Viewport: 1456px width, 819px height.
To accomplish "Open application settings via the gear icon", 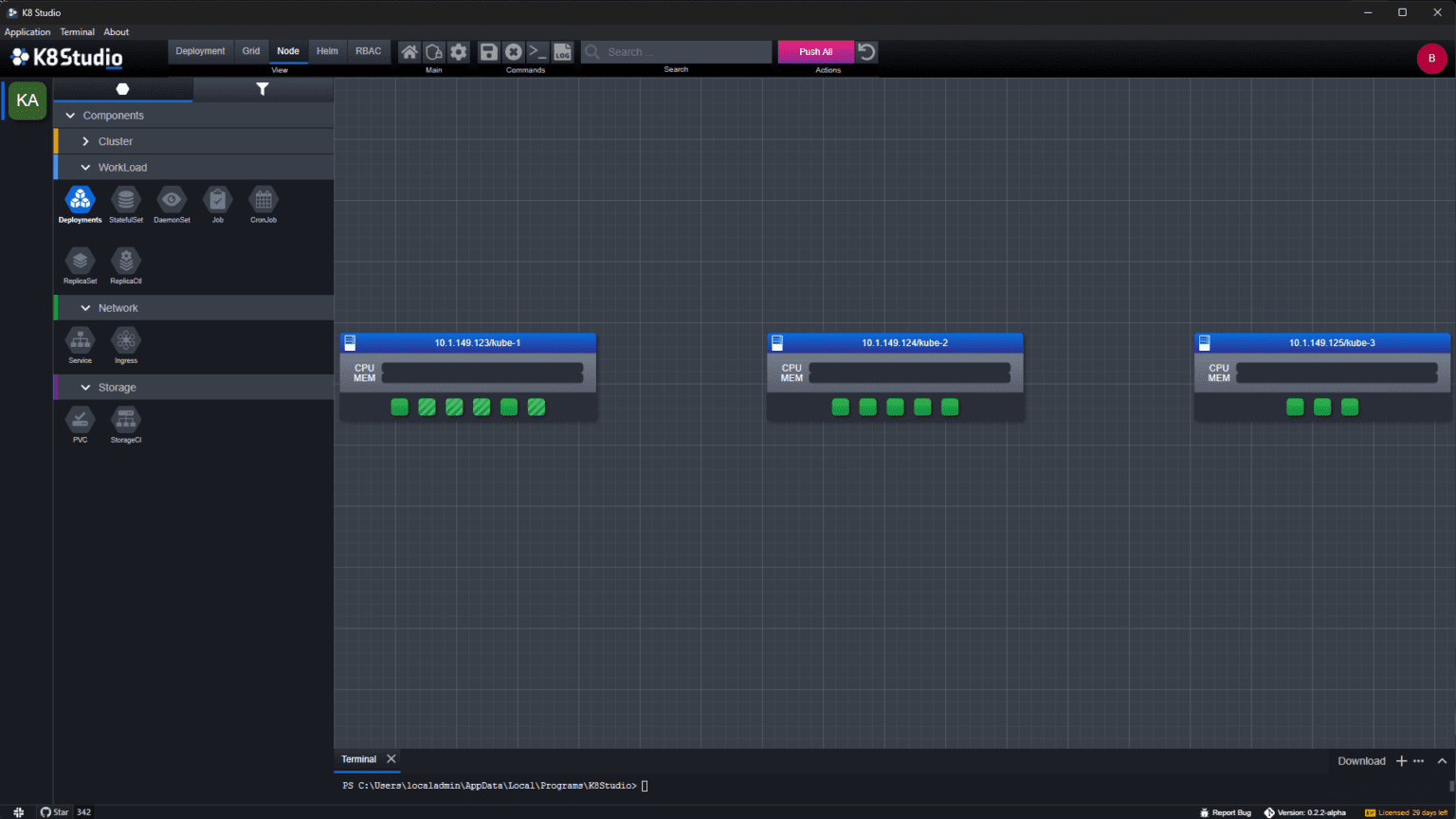I will (x=459, y=52).
